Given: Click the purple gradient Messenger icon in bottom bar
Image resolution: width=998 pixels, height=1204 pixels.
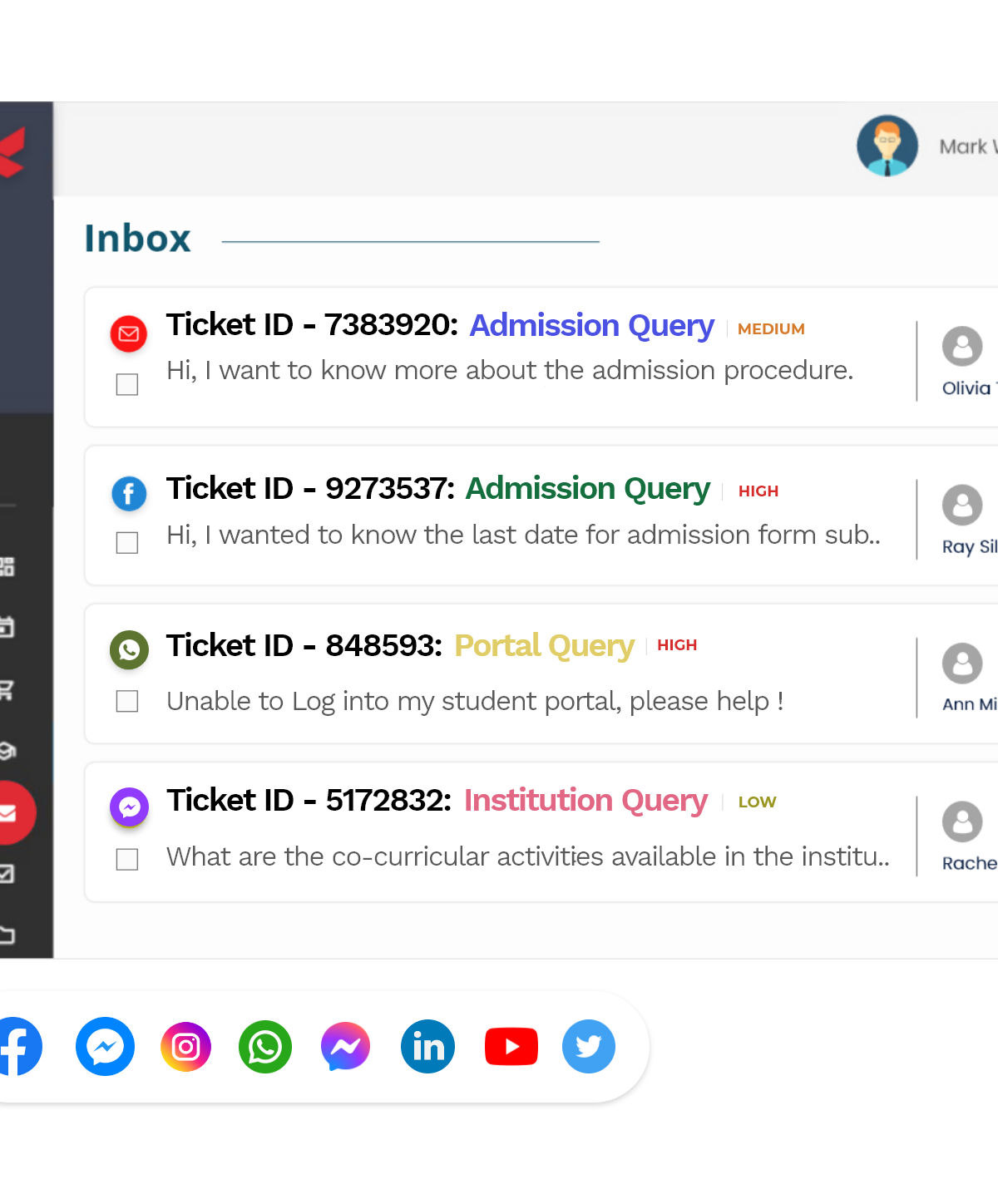Looking at the screenshot, I should click(346, 1046).
